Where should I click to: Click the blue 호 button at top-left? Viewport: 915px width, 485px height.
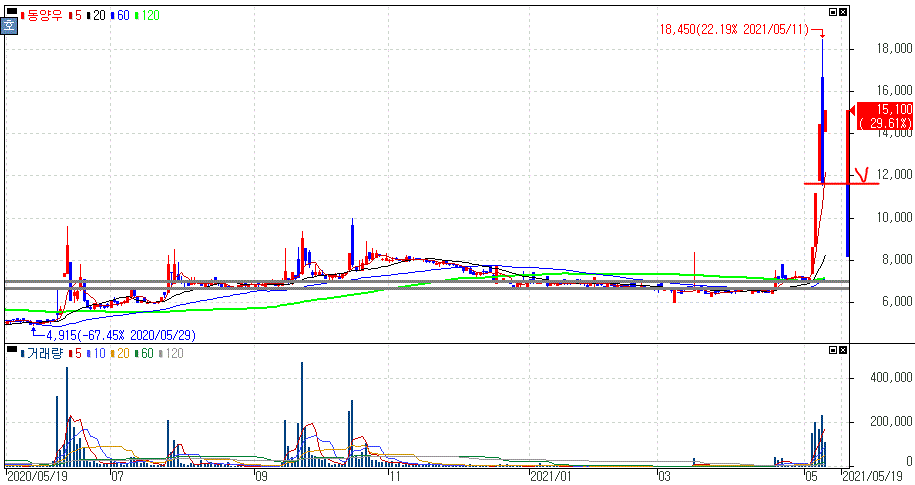(x=9, y=26)
